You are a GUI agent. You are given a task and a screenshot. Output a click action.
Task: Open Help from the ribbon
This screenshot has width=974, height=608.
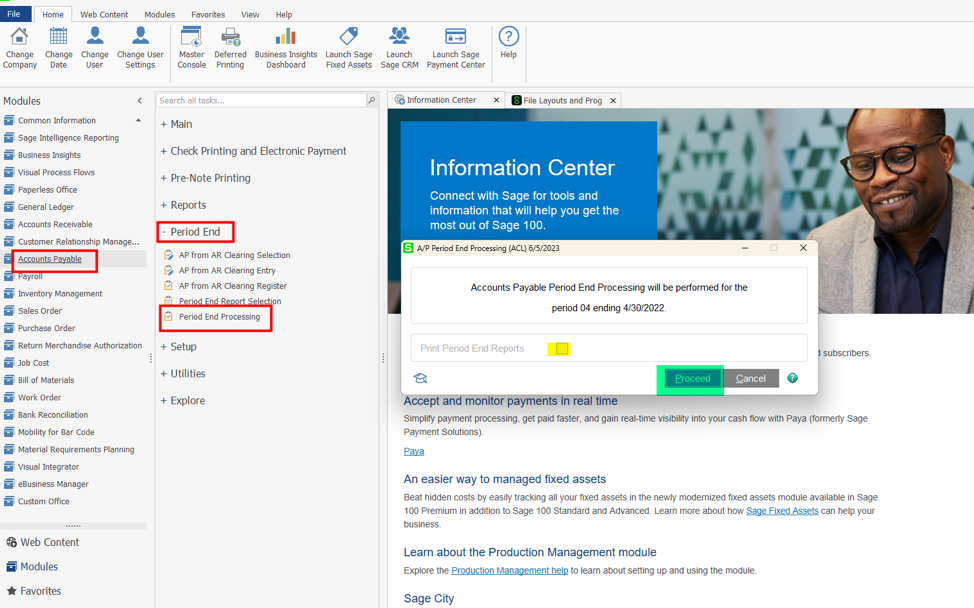pyautogui.click(x=508, y=43)
